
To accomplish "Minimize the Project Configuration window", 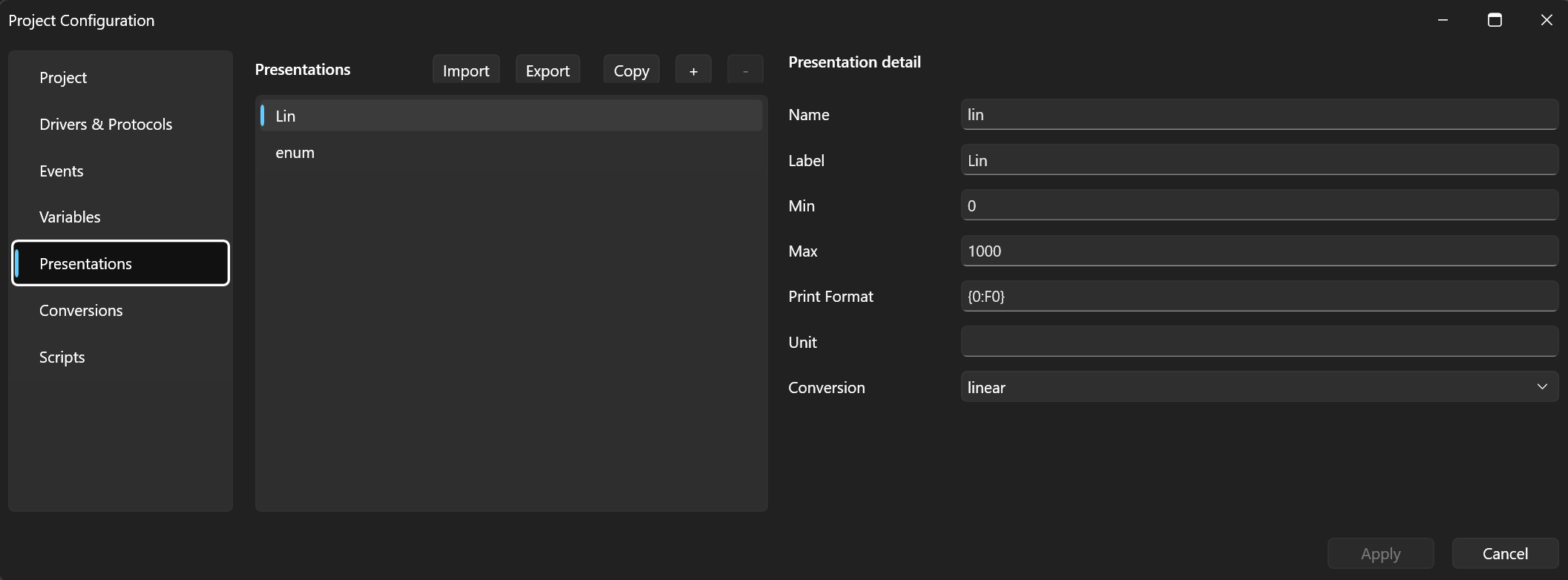I will pyautogui.click(x=1443, y=20).
